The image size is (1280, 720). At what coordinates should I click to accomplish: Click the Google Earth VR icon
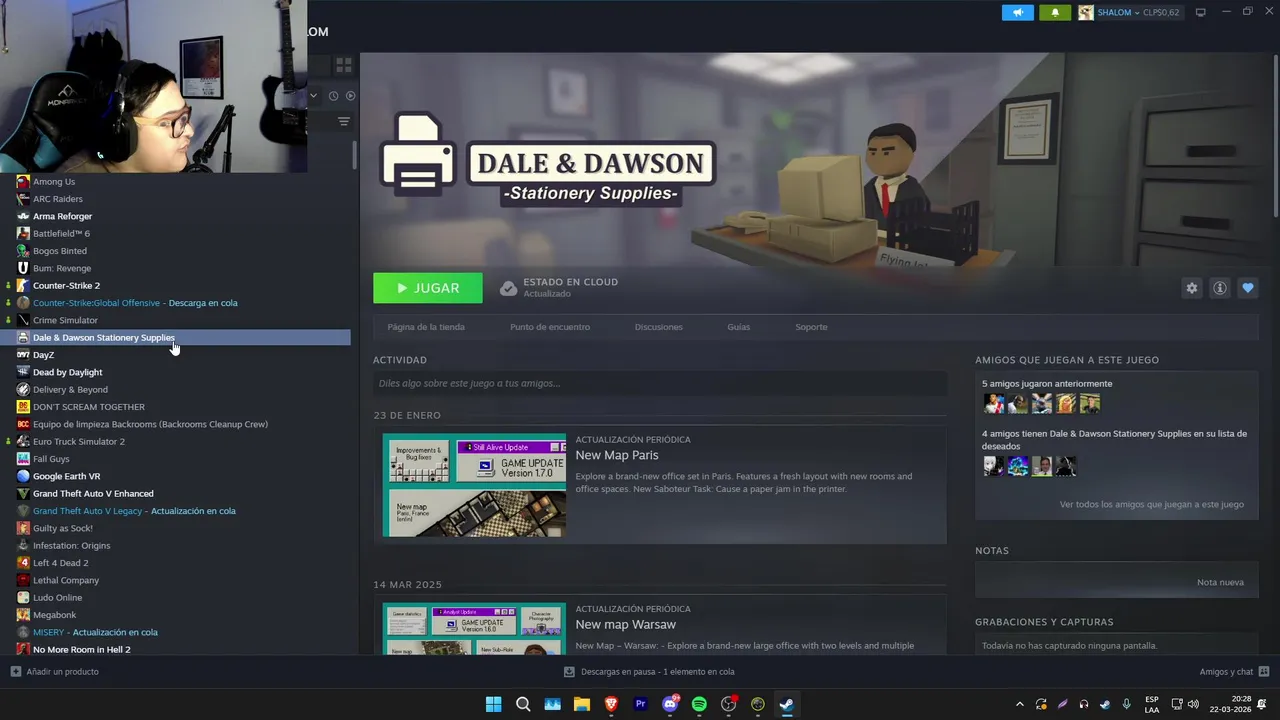point(23,476)
